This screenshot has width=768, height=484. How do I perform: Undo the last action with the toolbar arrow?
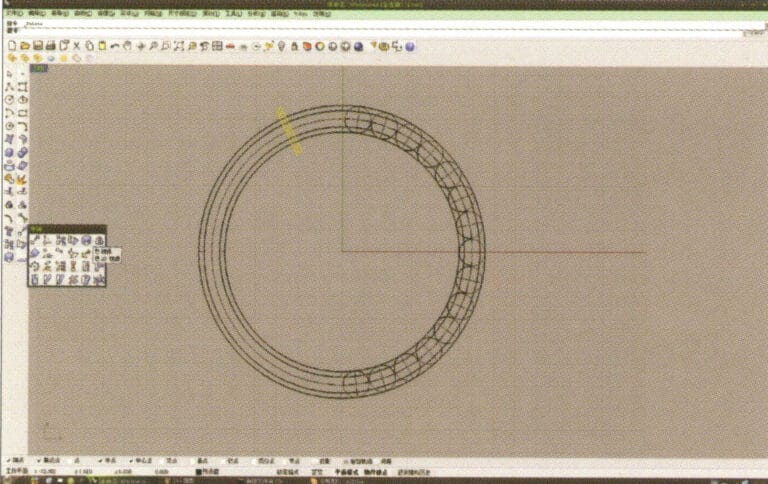pyautogui.click(x=115, y=46)
